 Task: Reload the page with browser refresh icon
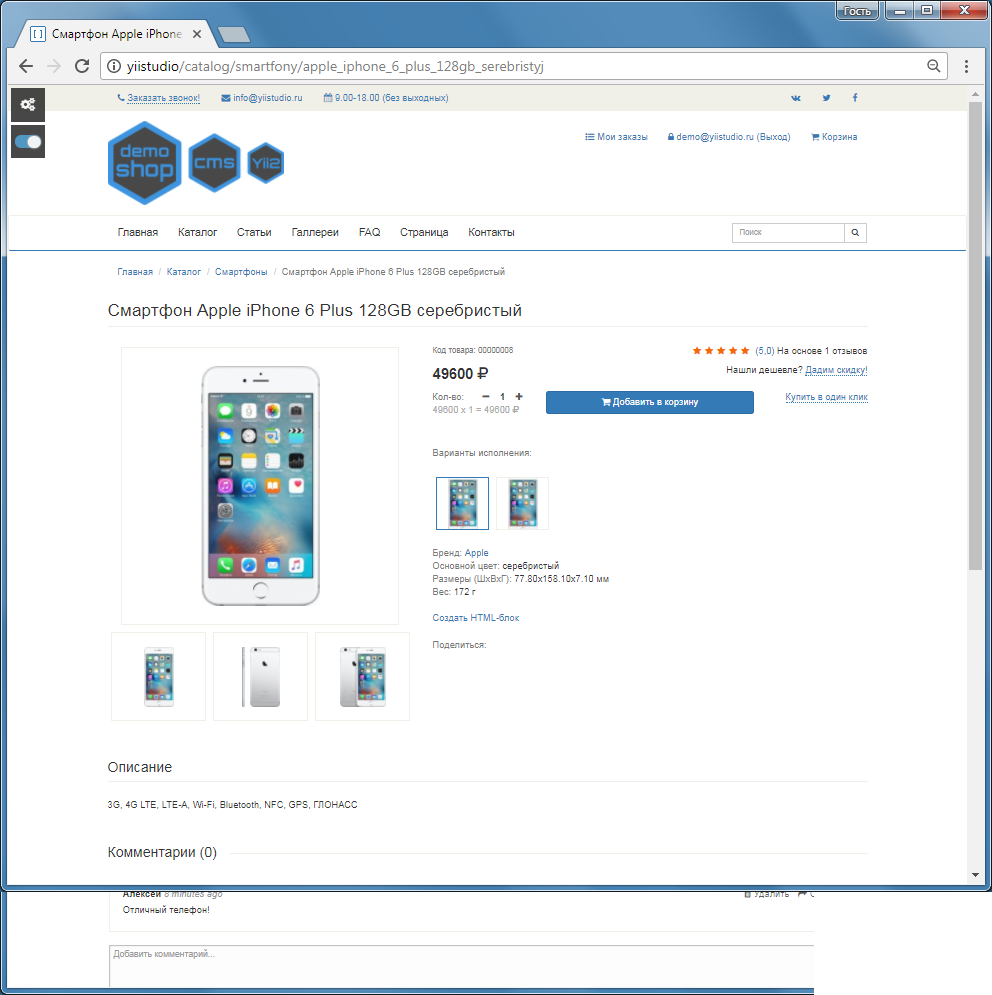pyautogui.click(x=82, y=66)
